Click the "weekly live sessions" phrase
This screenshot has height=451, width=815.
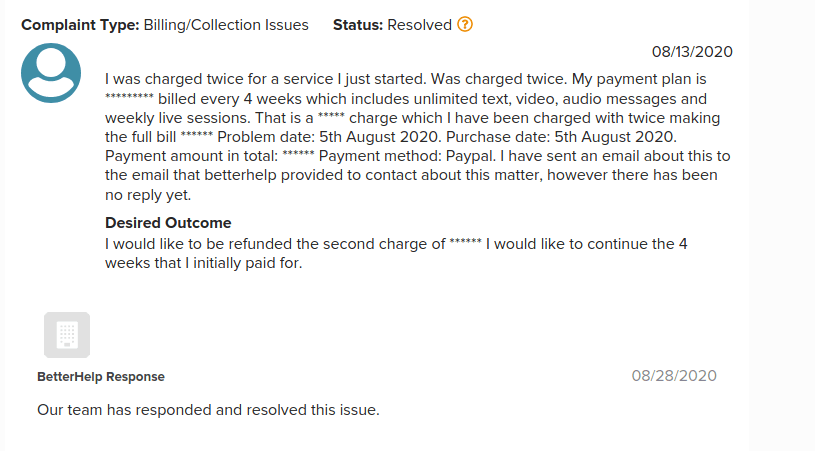pyautogui.click(x=155, y=118)
